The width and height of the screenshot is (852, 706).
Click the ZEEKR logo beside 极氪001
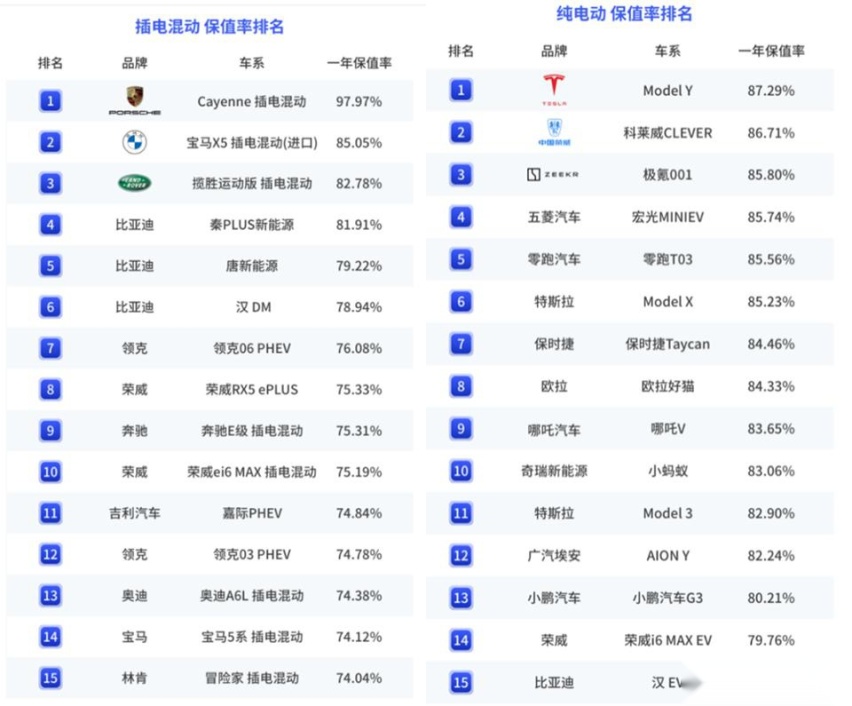tap(553, 174)
